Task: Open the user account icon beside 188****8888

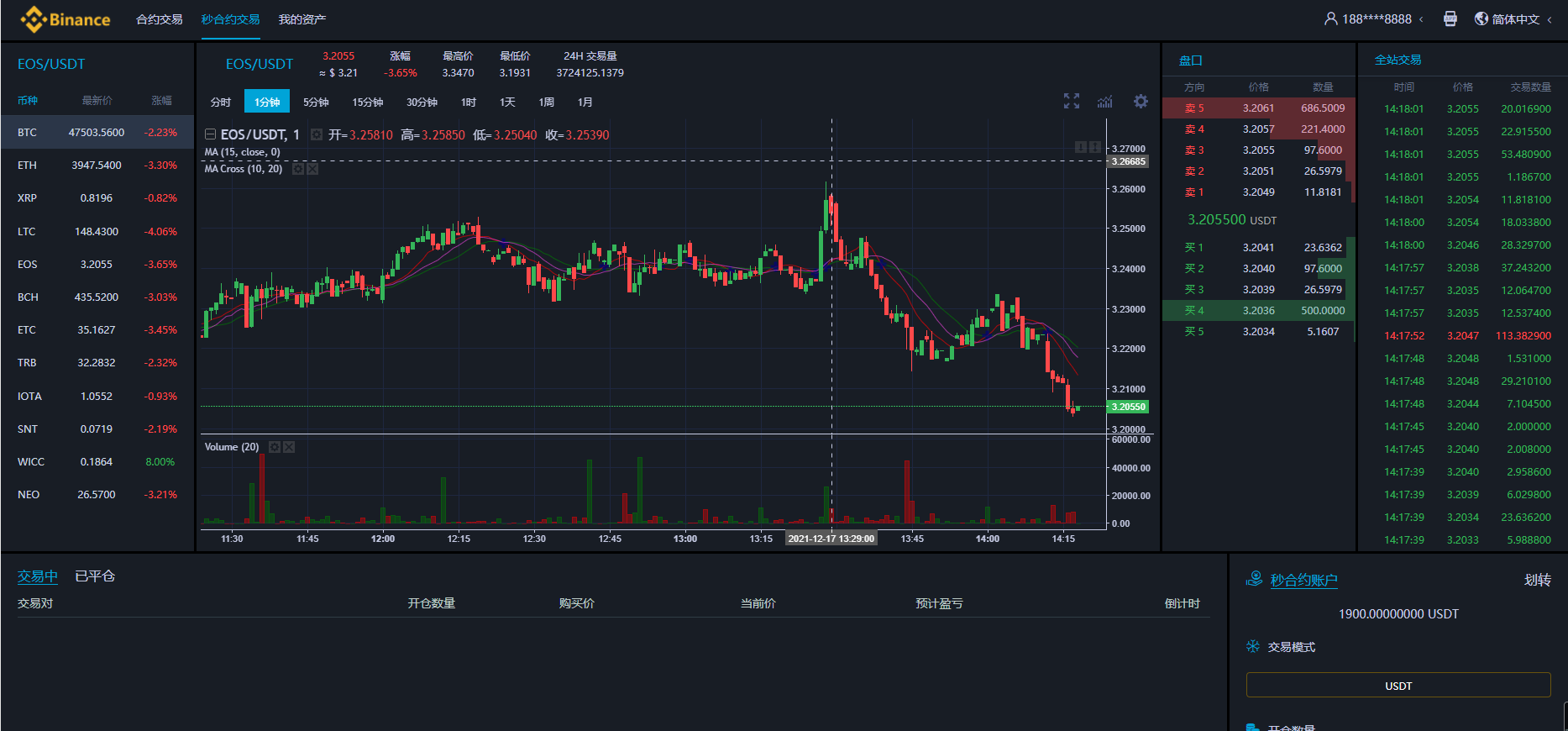Action: [1330, 19]
